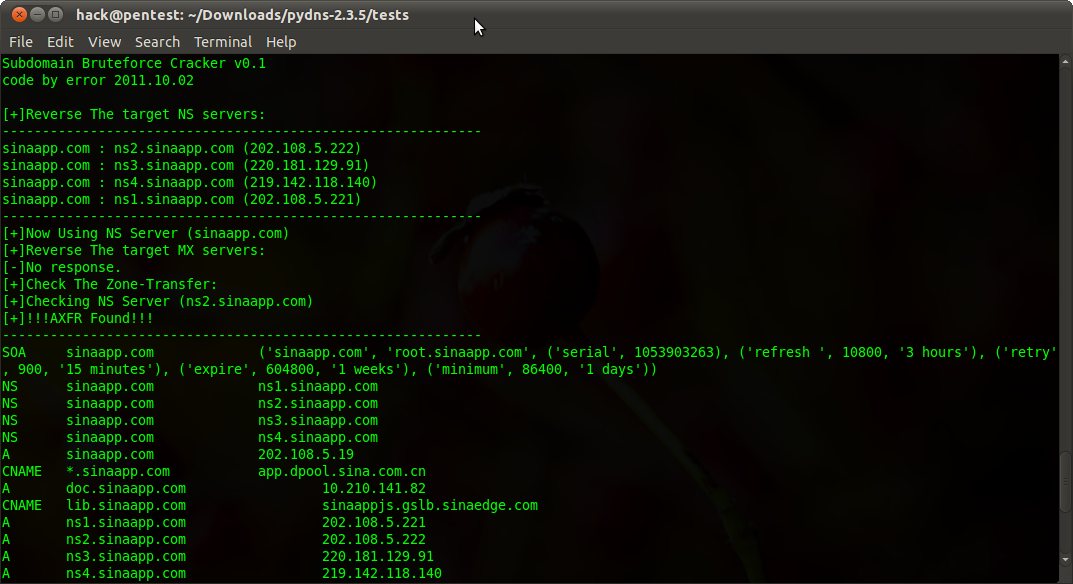This screenshot has width=1073, height=584.
Task: Click '[+]Checking NS Server (ns2.sinaapp.com)' line
Action: [157, 301]
